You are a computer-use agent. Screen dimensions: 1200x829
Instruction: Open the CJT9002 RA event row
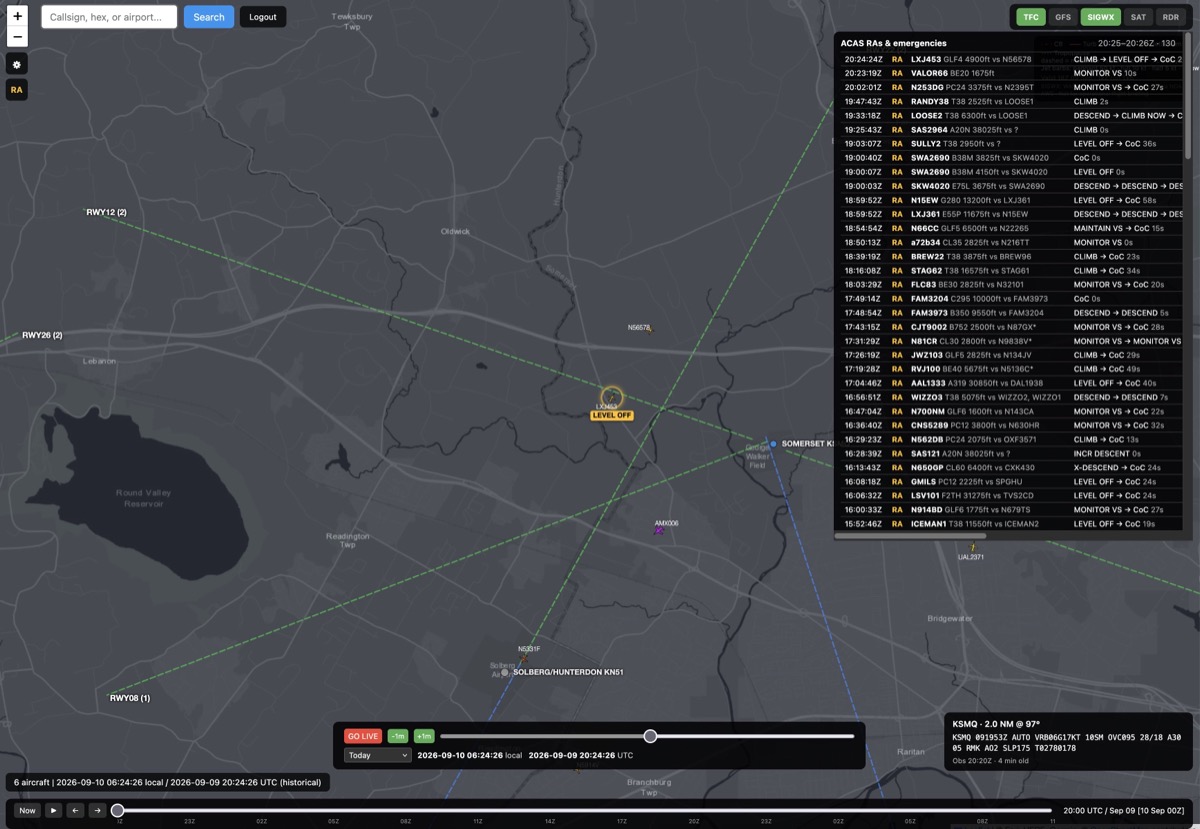1010,327
